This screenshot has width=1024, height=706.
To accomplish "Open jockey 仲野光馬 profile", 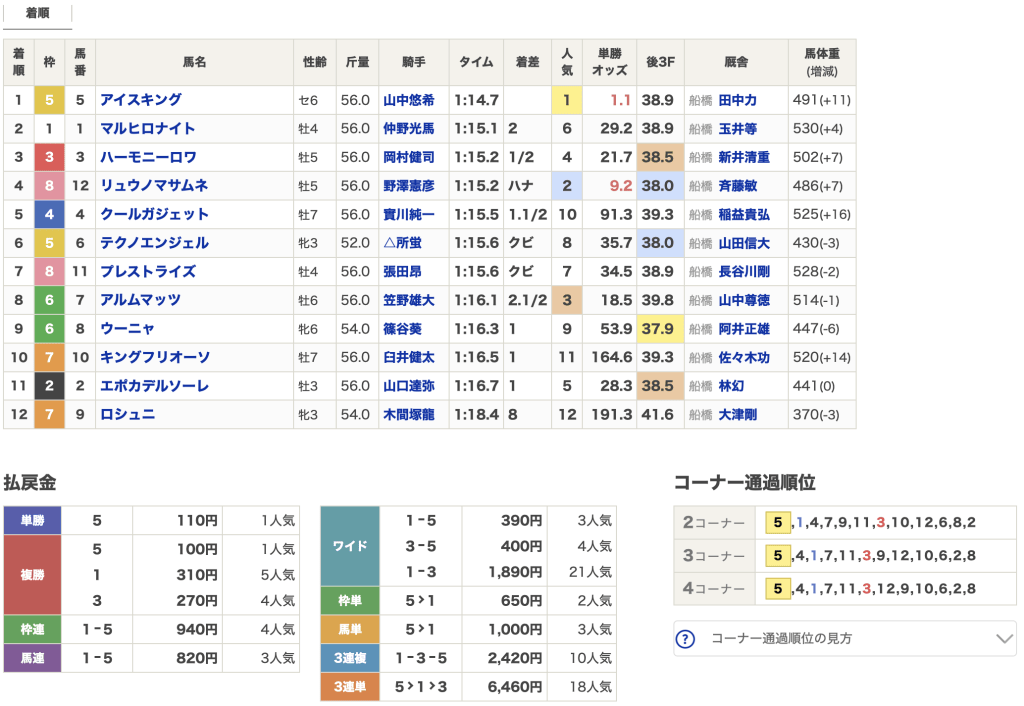I will click(x=409, y=129).
